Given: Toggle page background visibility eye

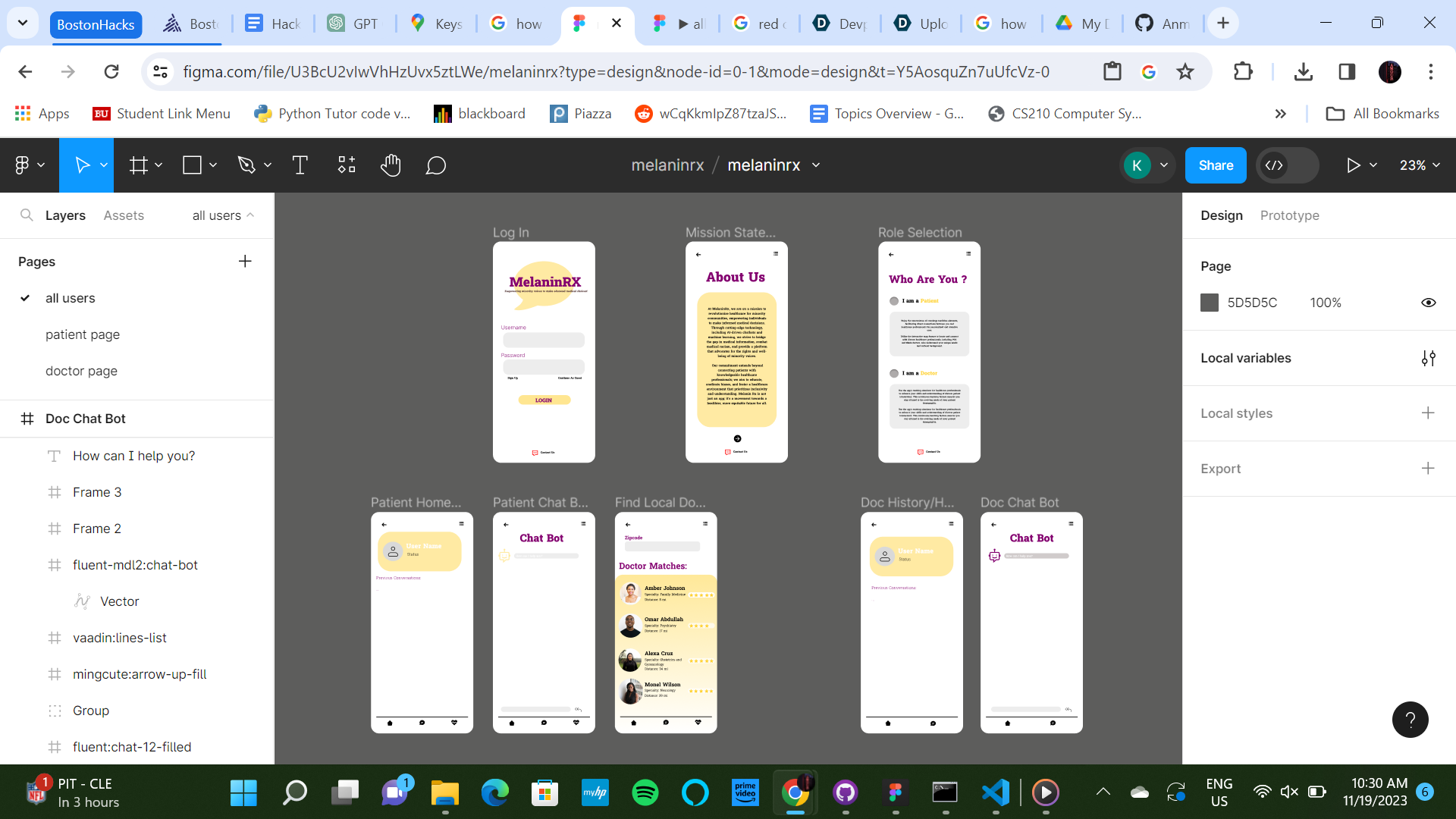Looking at the screenshot, I should 1428,303.
